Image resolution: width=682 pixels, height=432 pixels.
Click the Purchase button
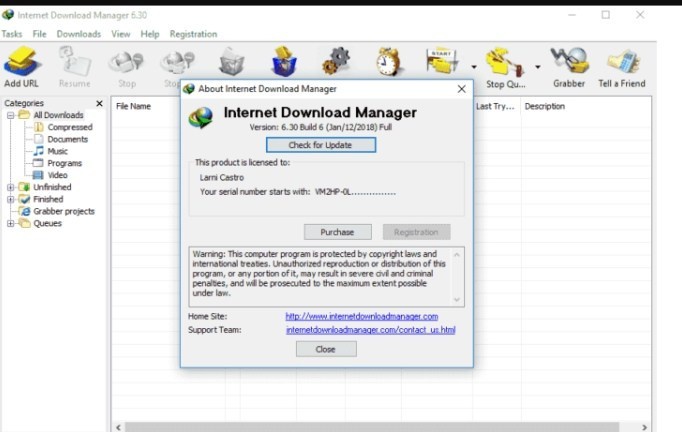pyautogui.click(x=338, y=232)
